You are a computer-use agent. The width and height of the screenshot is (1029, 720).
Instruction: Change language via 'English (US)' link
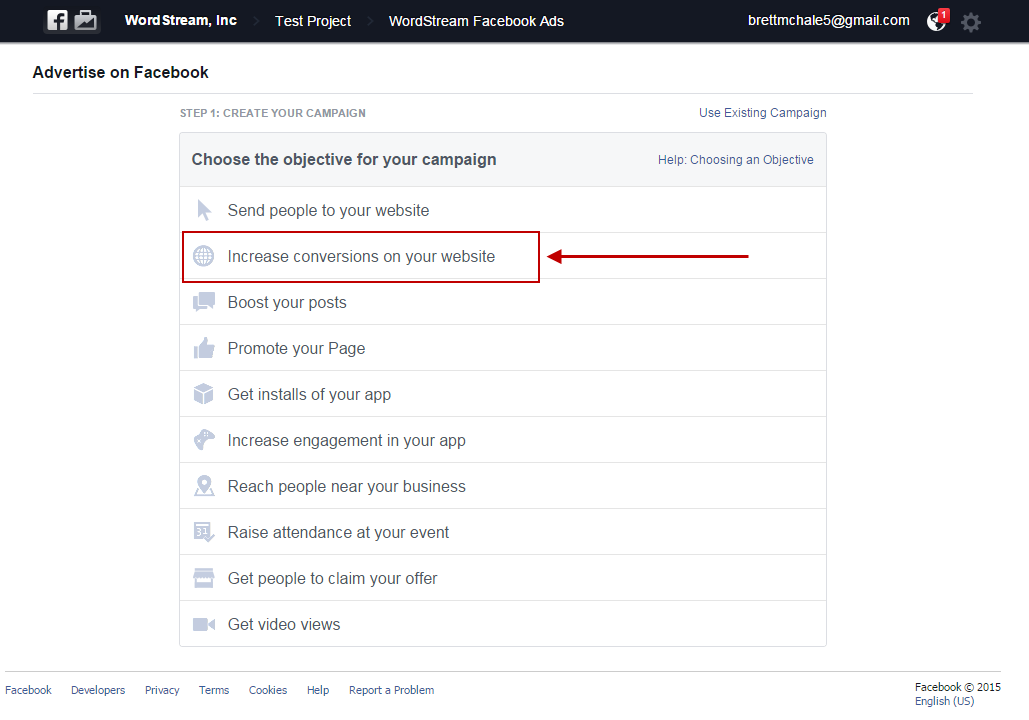(944, 701)
